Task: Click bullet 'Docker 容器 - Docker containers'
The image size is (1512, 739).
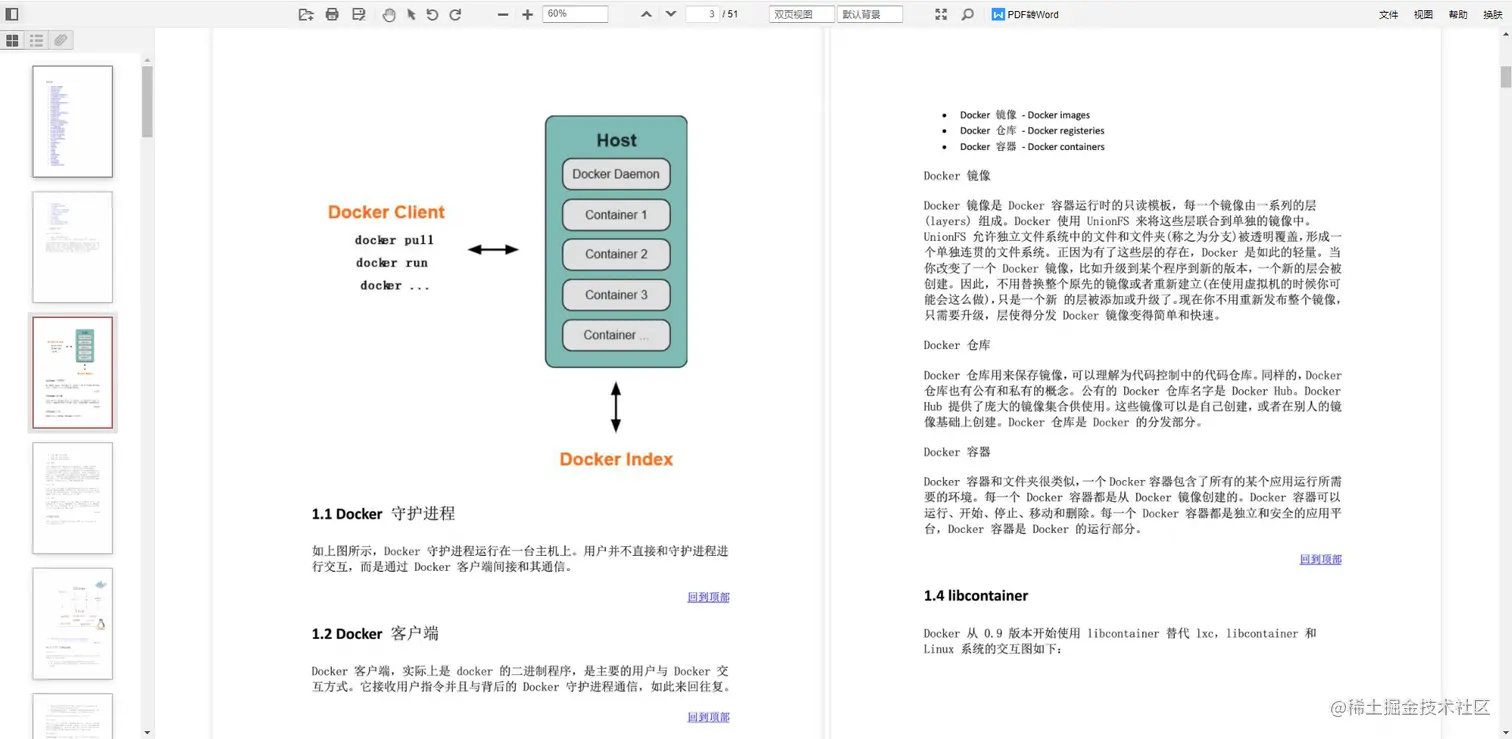Action: 1032,147
